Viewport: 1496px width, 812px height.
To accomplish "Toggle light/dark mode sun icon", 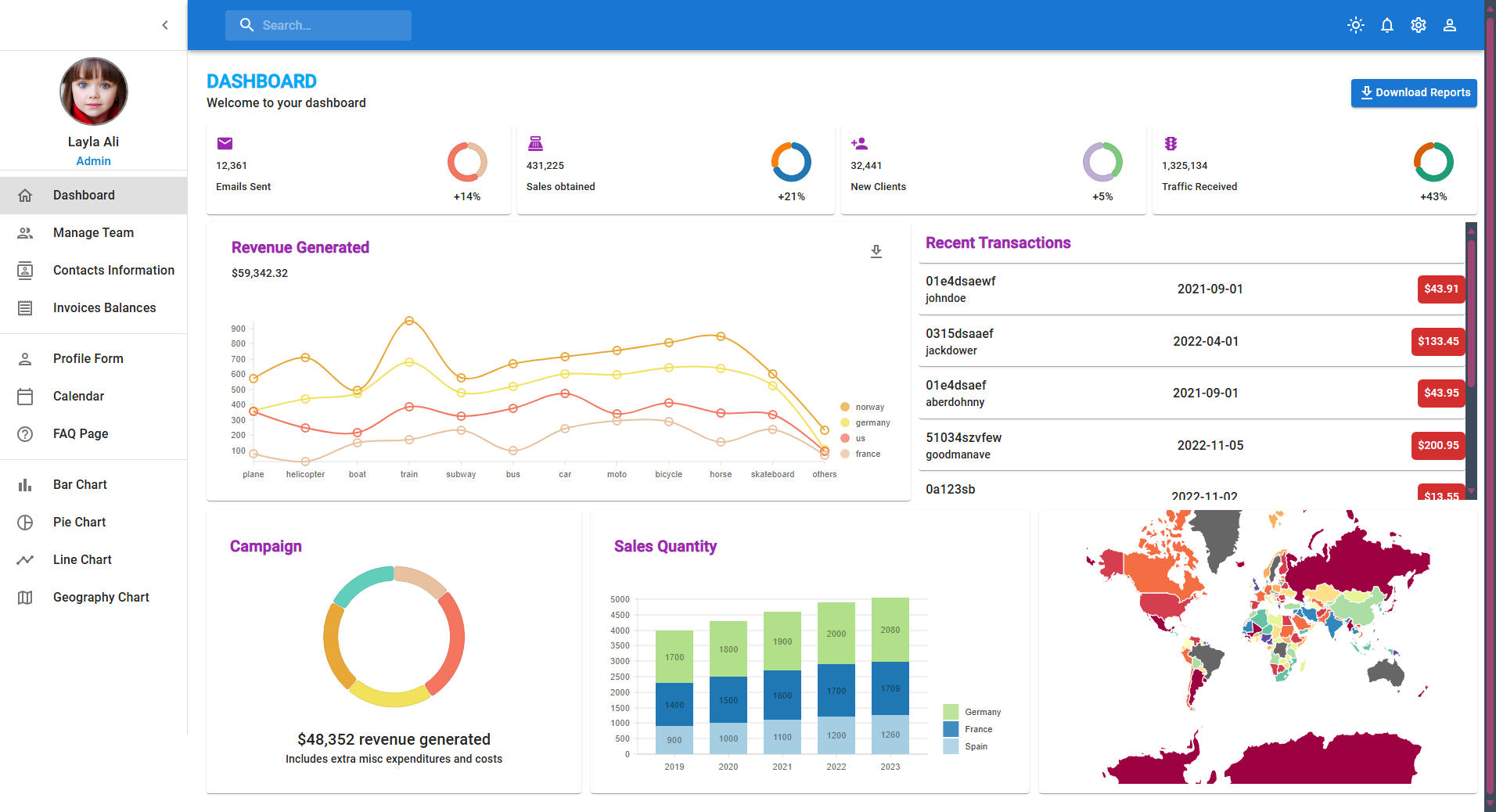I will [x=1356, y=25].
